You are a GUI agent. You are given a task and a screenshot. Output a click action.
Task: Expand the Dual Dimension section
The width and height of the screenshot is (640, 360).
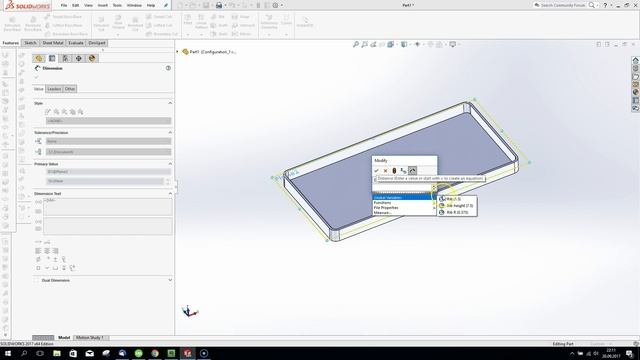coord(170,280)
